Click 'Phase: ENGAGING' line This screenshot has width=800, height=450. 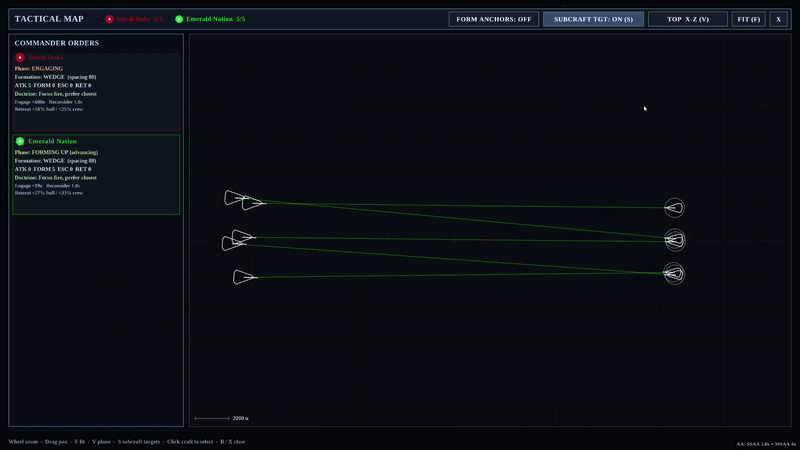click(39, 68)
